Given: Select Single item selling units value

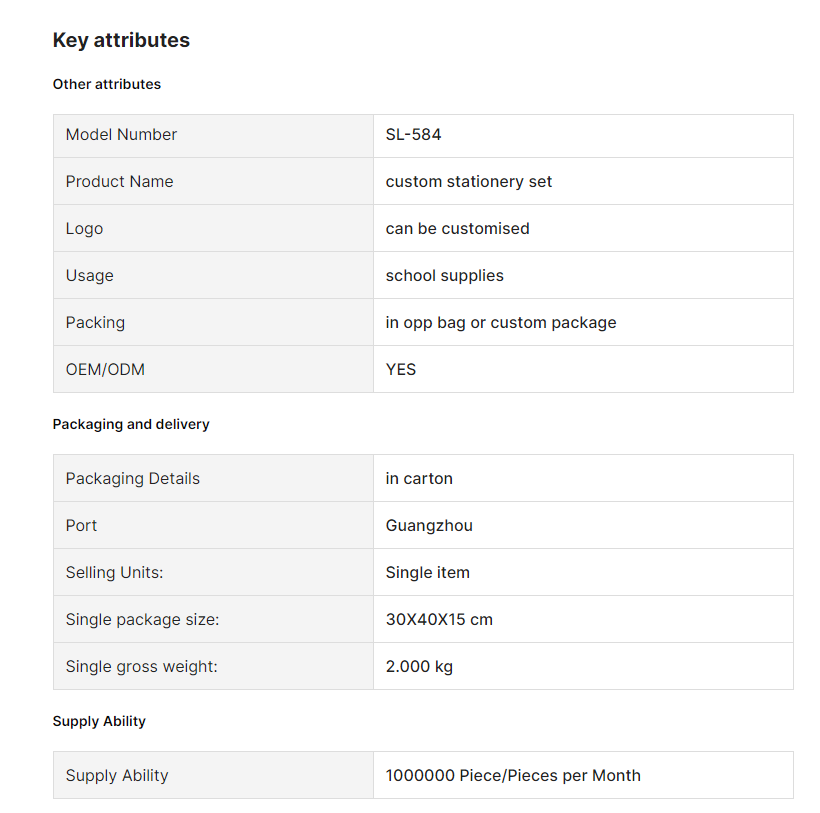Looking at the screenshot, I should coord(428,572).
